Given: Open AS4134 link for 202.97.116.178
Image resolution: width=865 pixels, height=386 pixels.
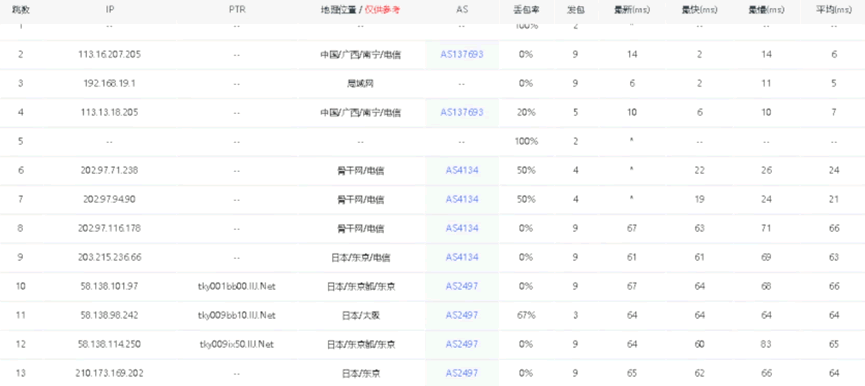Looking at the screenshot, I should (462, 228).
